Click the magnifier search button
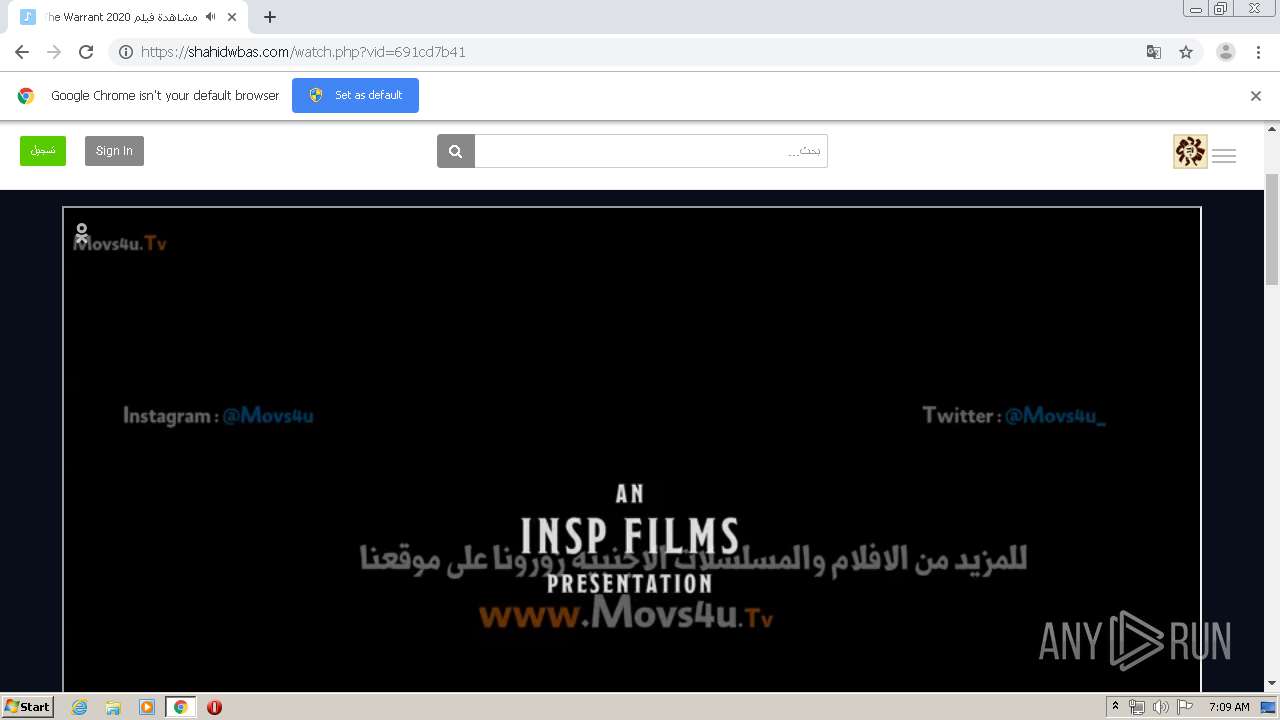 456,151
